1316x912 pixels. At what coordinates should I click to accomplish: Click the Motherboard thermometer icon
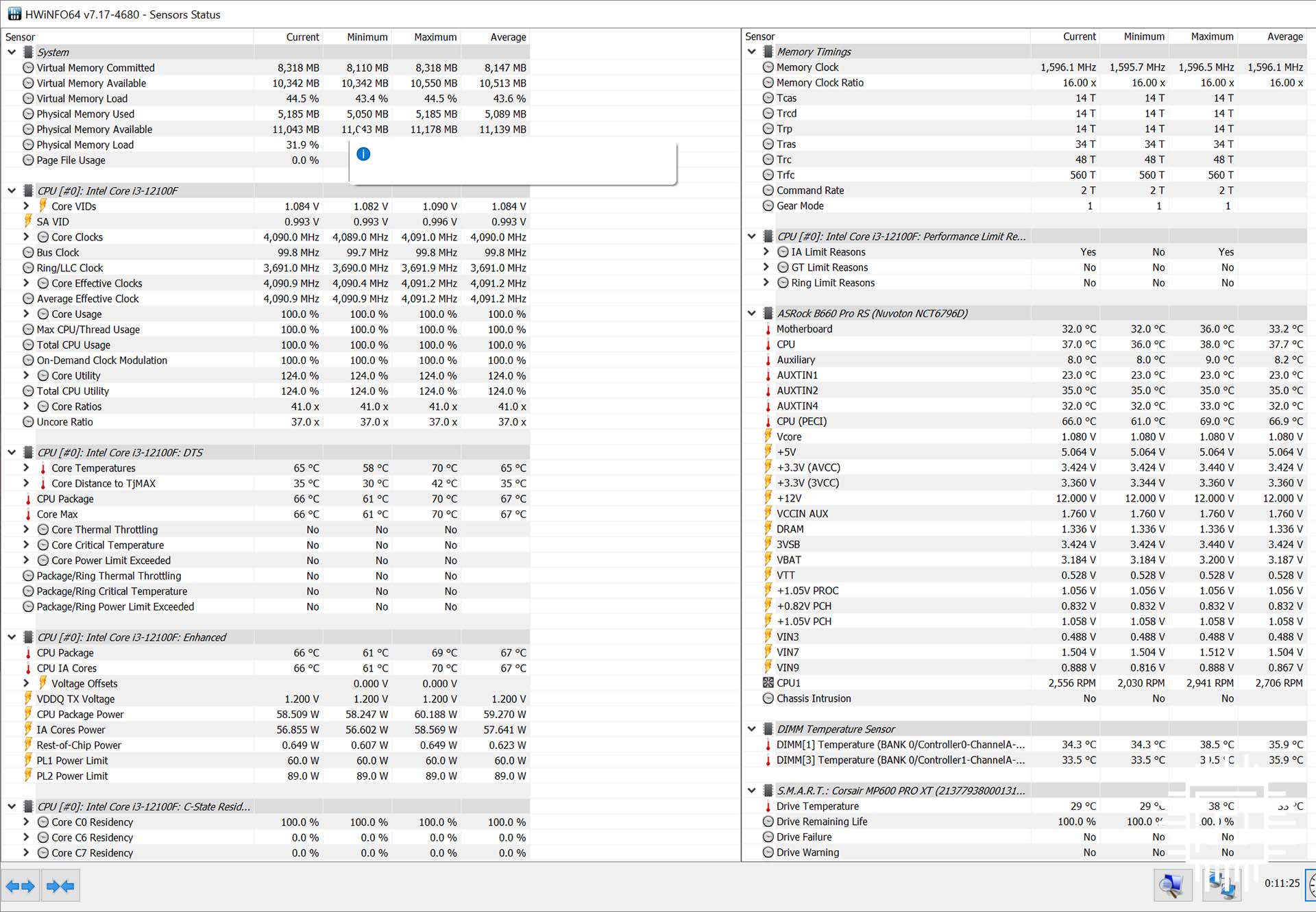point(768,329)
